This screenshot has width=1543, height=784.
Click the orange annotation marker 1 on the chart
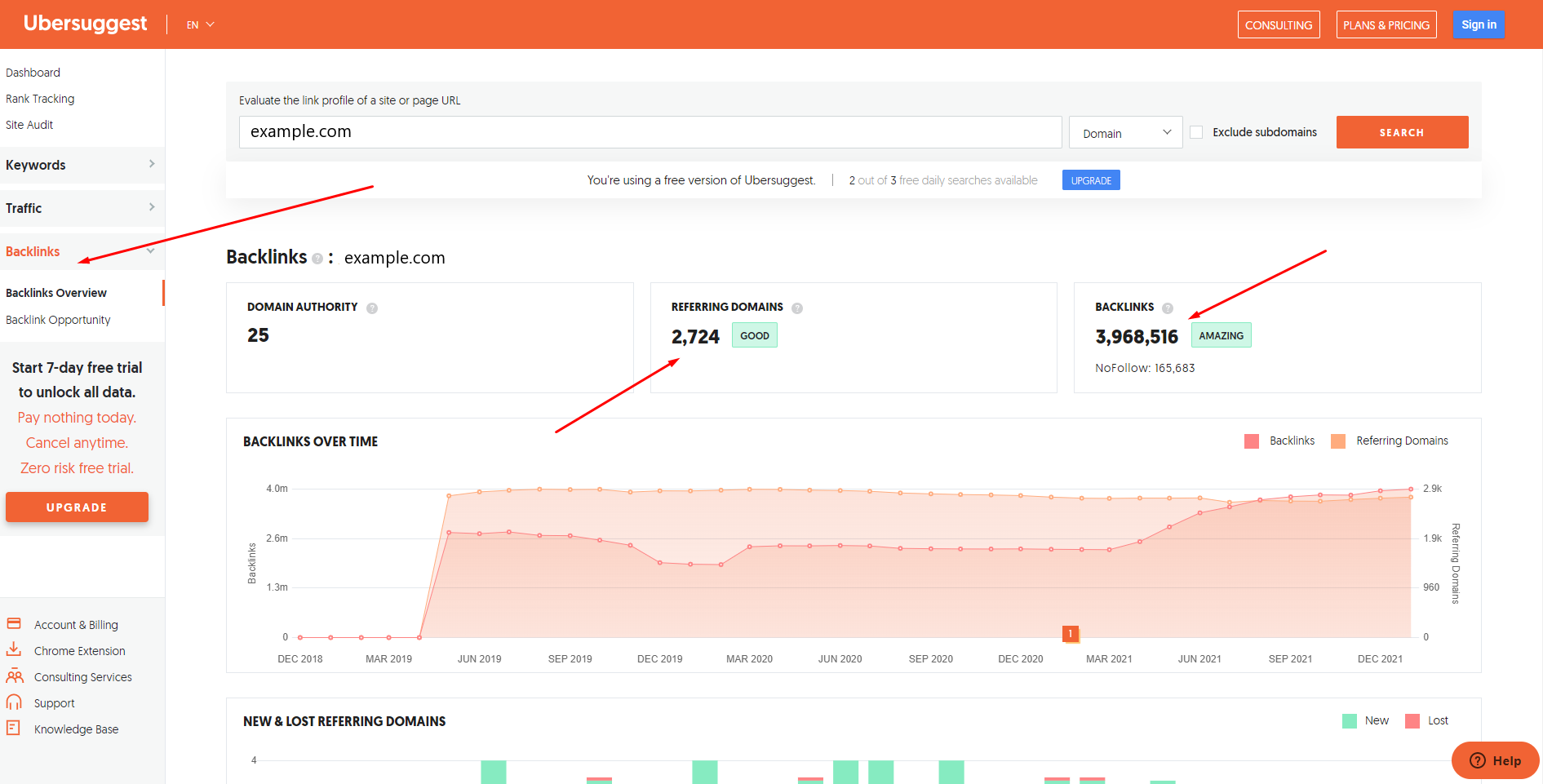[1071, 634]
